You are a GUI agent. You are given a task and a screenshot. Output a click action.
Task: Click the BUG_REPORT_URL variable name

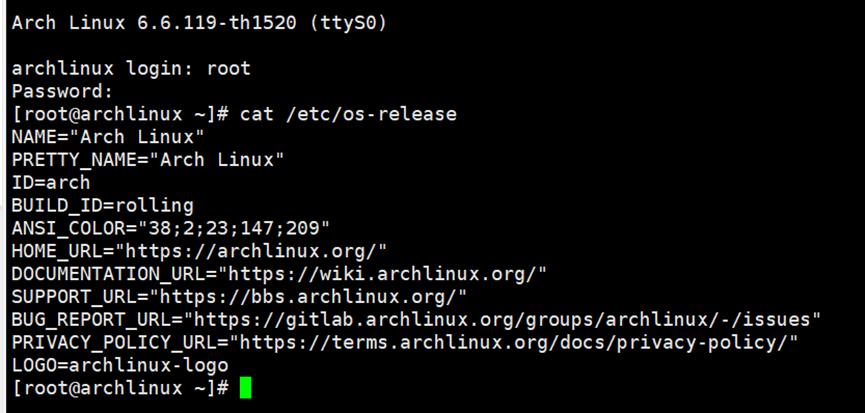click(88, 320)
